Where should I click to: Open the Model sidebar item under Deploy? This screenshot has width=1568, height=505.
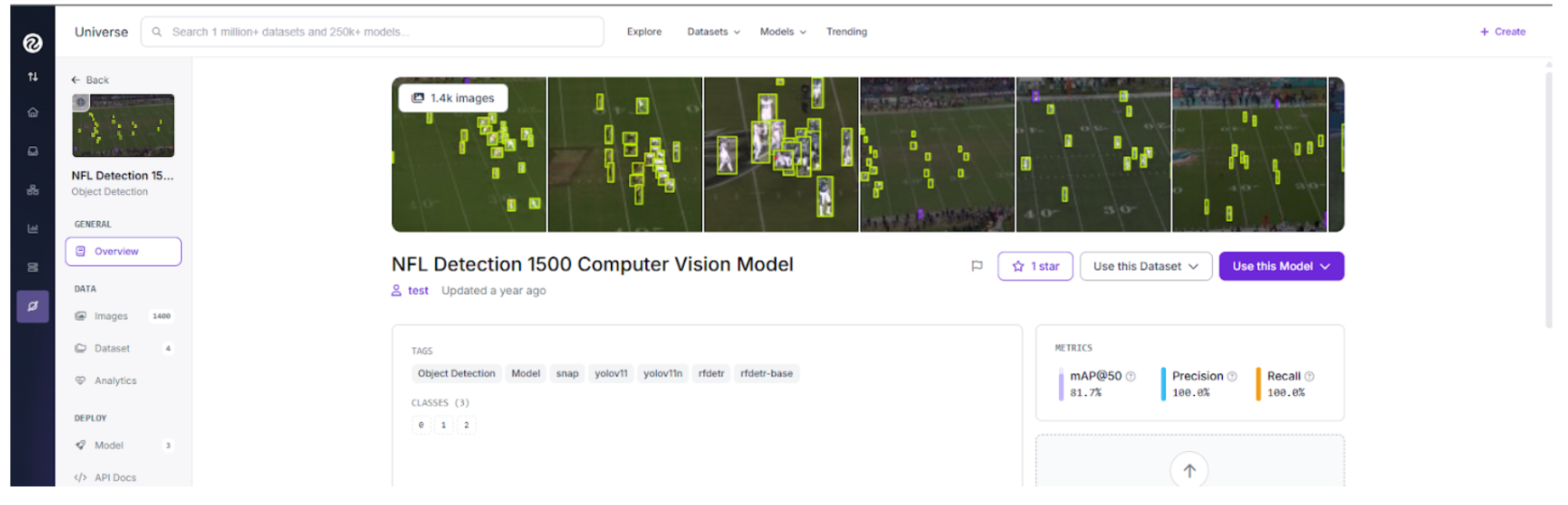point(123,445)
